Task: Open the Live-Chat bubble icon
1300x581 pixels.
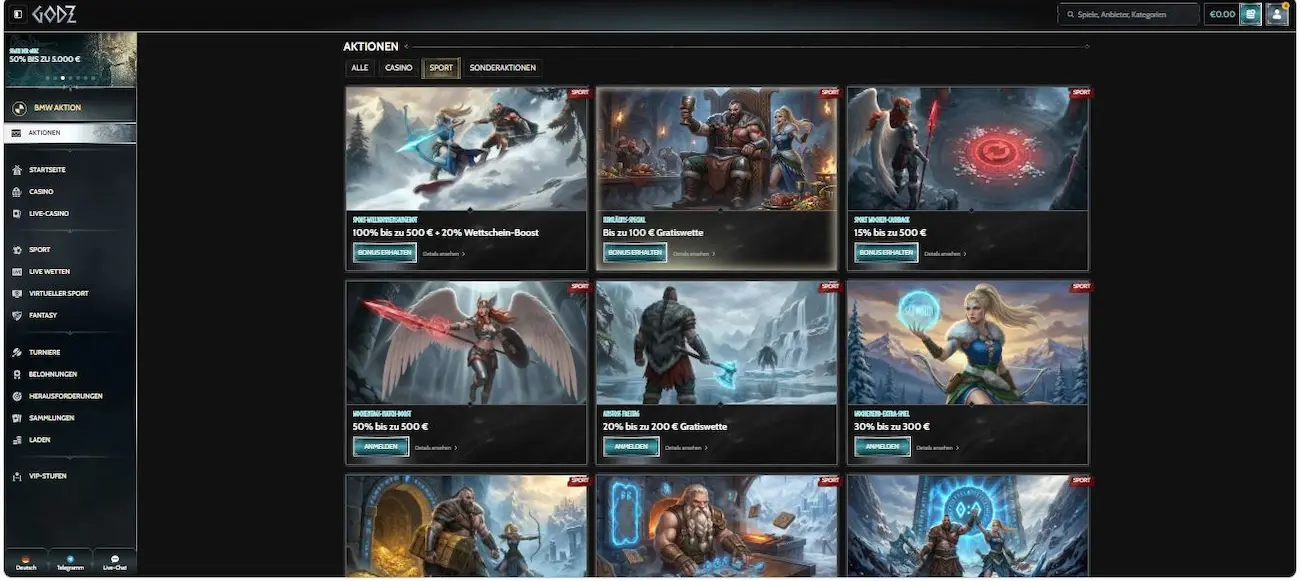Action: (x=115, y=562)
